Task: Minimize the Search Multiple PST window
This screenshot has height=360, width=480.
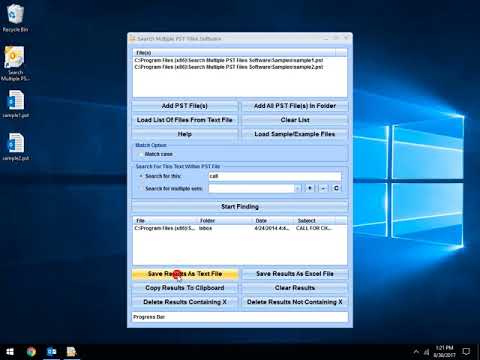Action: 326,38
